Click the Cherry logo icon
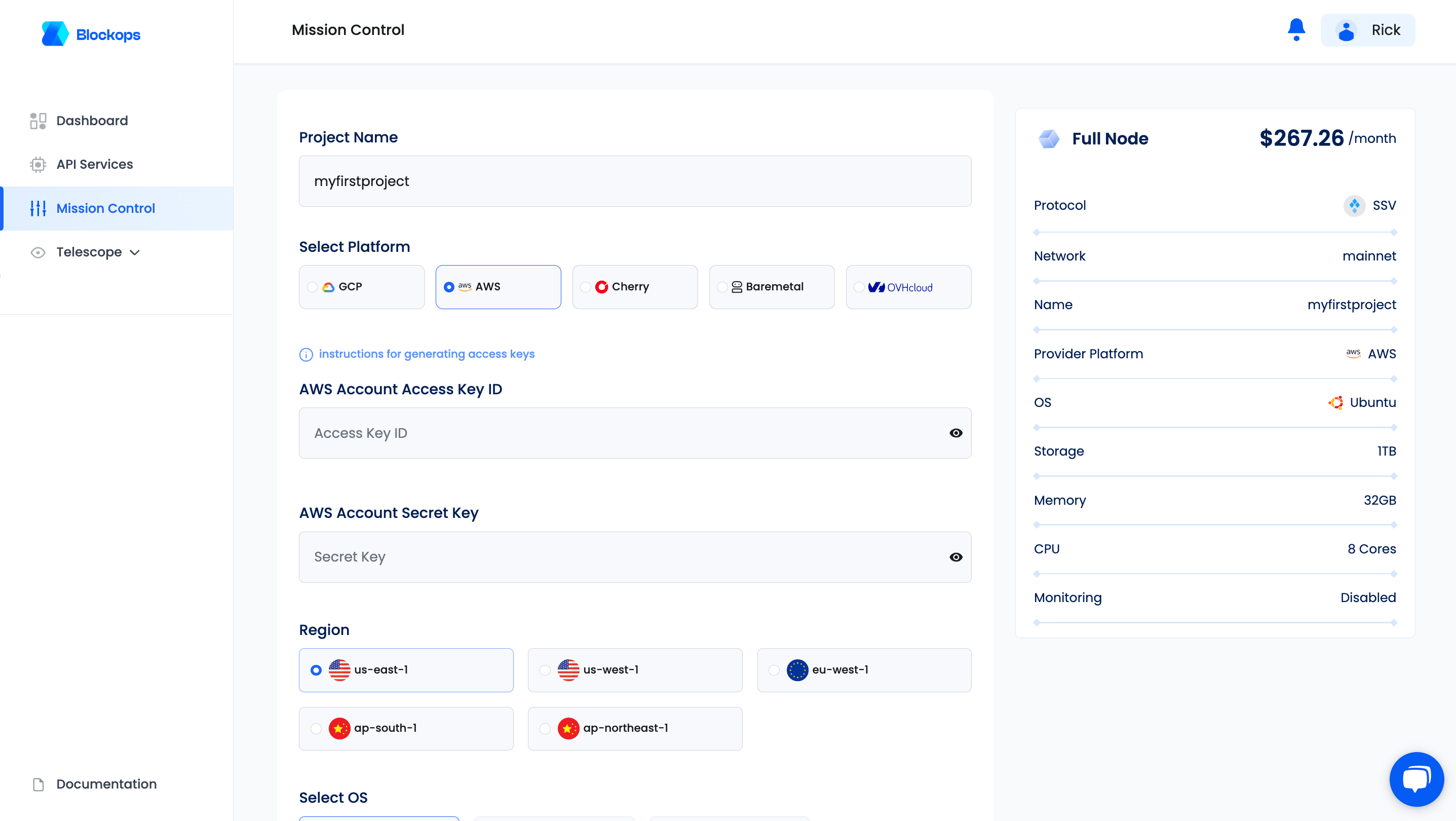Image resolution: width=1456 pixels, height=821 pixels. pos(601,287)
